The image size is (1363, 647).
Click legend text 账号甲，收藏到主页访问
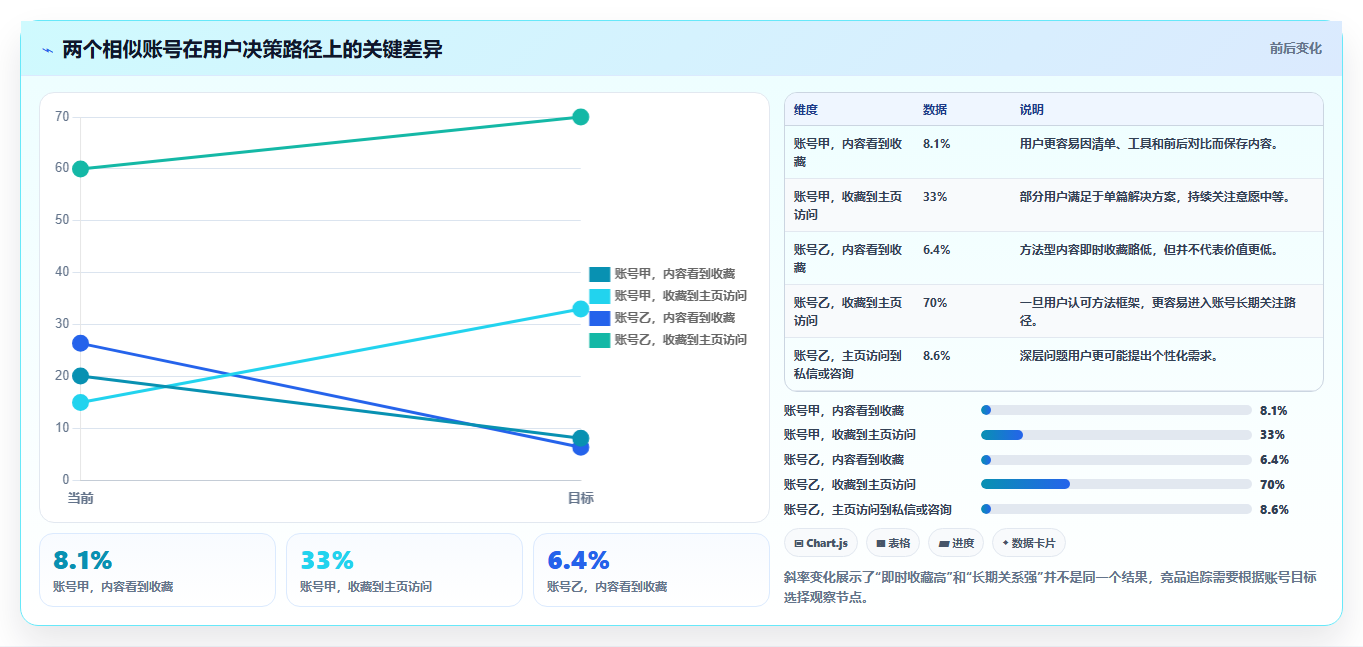point(681,296)
